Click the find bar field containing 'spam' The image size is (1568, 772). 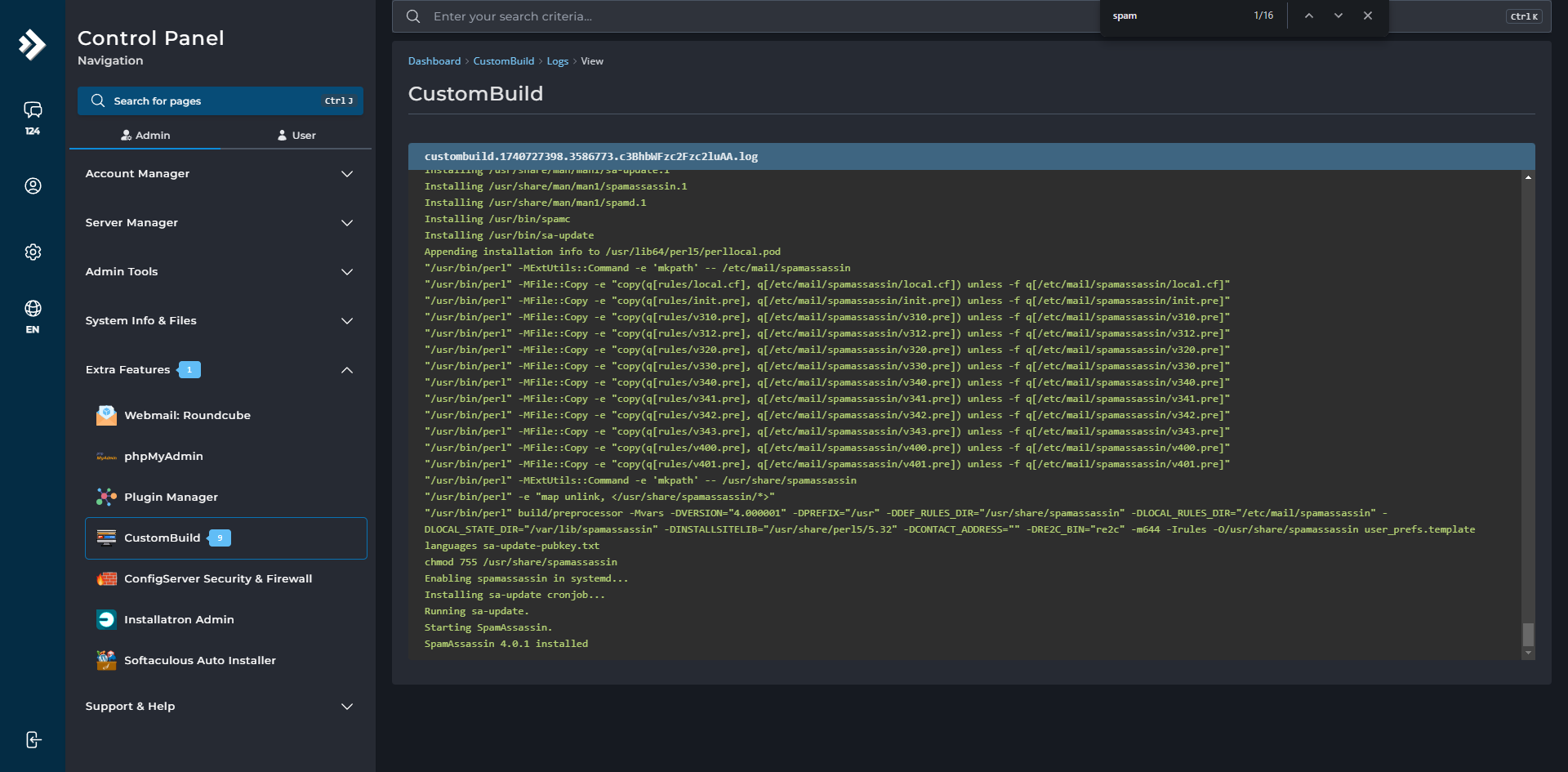(1176, 16)
